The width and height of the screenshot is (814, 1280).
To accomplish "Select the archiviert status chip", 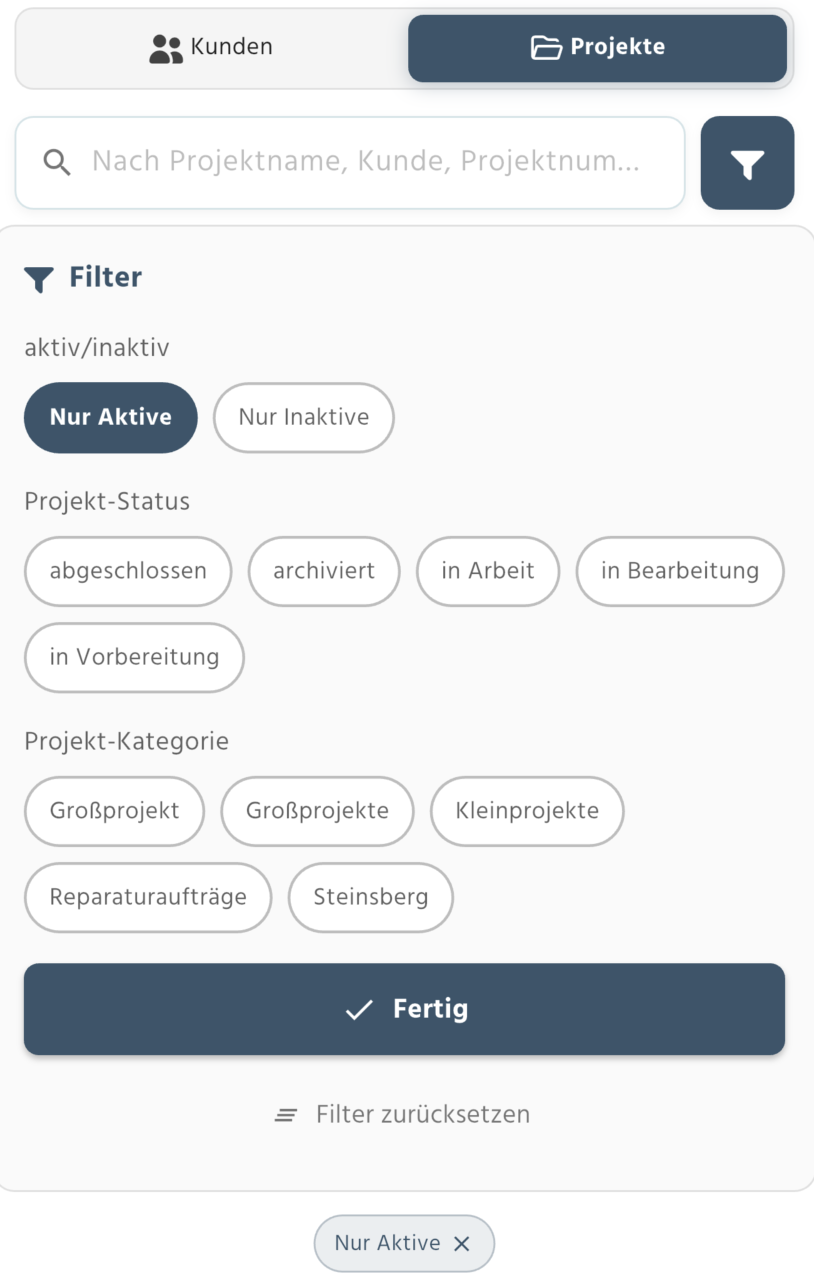I will click(x=324, y=571).
